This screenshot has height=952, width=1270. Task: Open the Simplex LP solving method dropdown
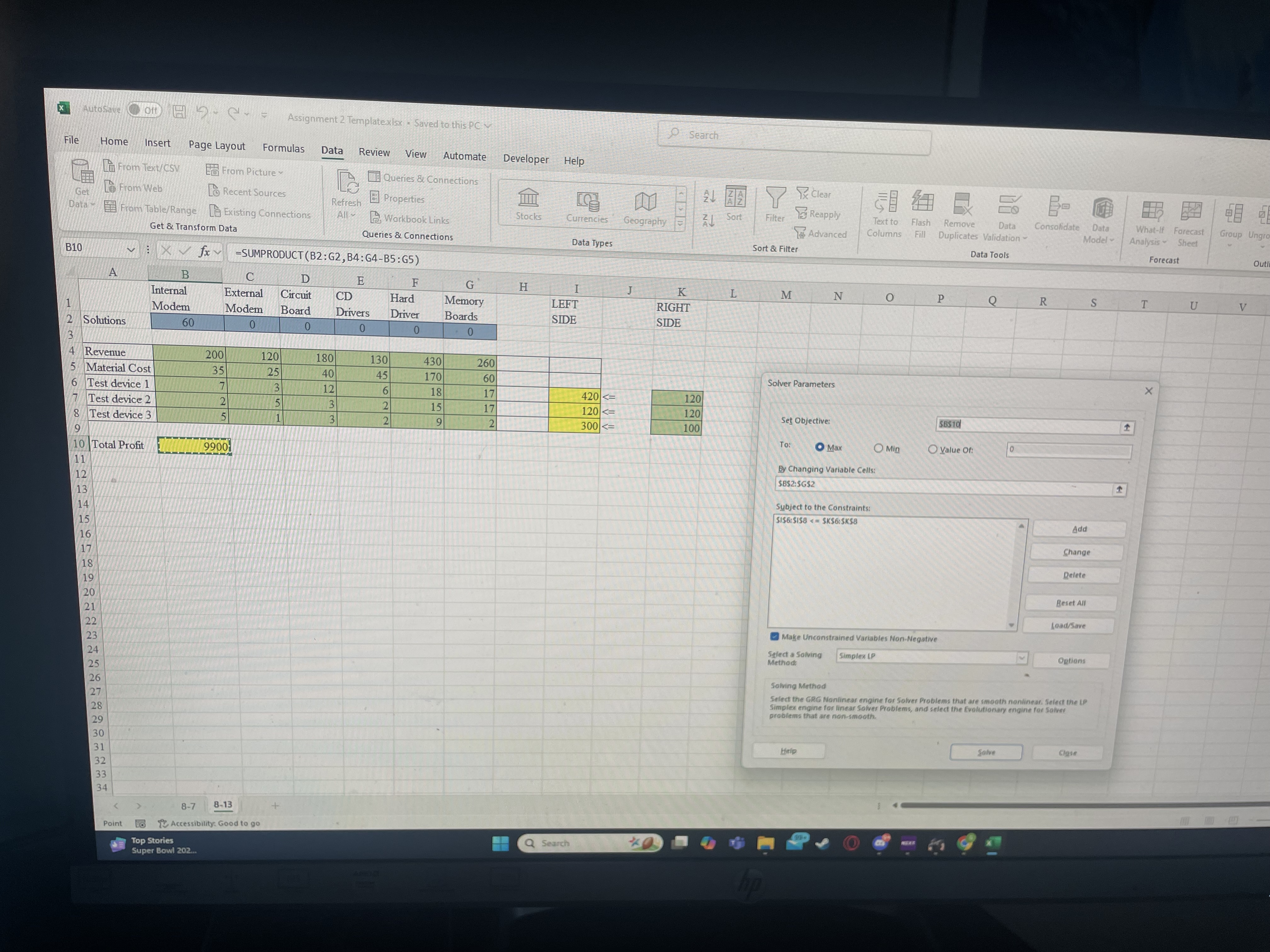click(x=1021, y=658)
